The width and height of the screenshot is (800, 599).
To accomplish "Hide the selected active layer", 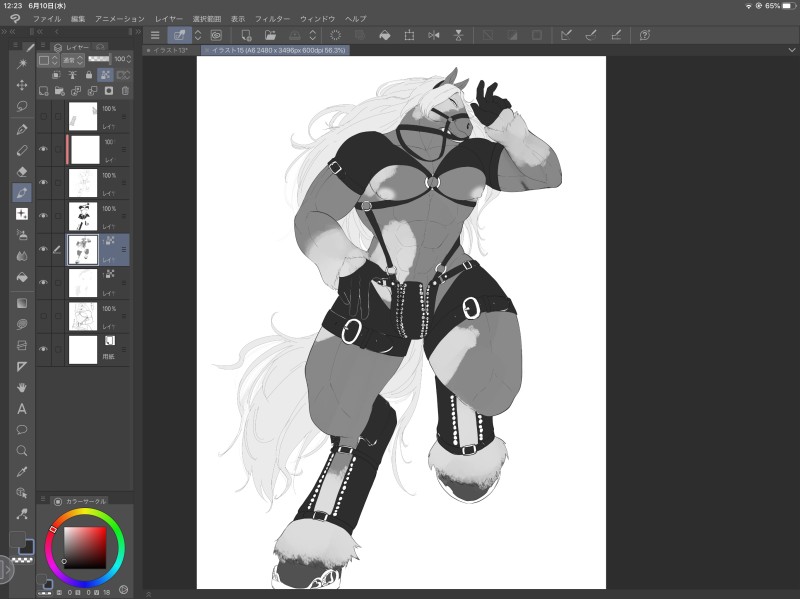I will (43, 249).
